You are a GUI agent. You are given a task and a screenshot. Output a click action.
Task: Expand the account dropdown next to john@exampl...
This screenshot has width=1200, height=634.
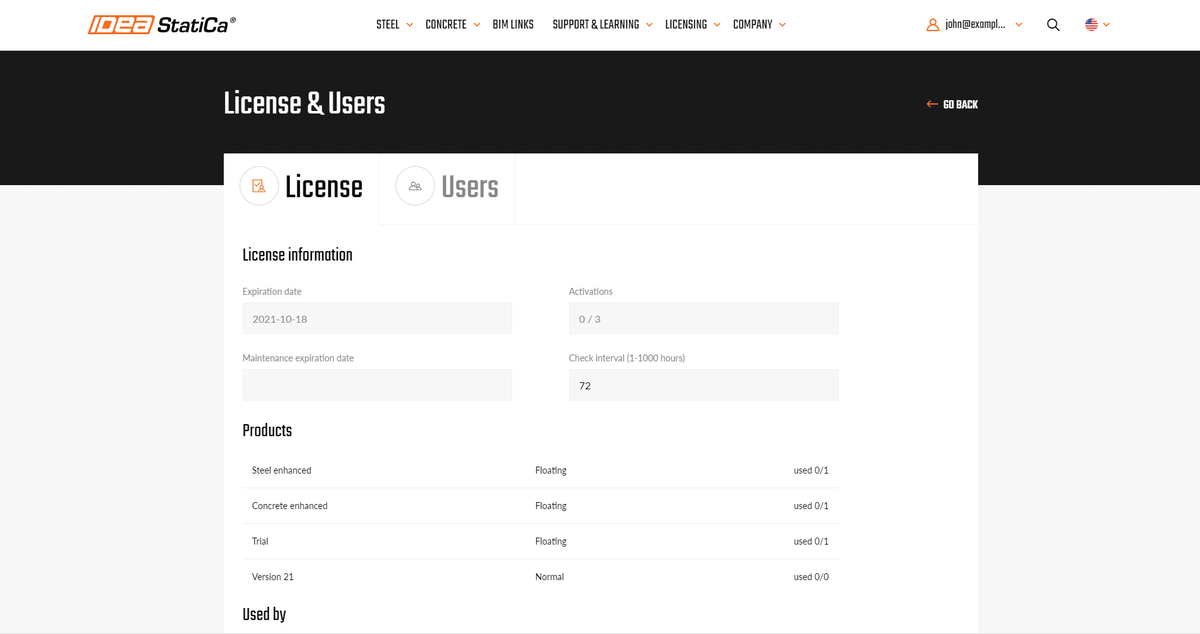tap(1019, 24)
